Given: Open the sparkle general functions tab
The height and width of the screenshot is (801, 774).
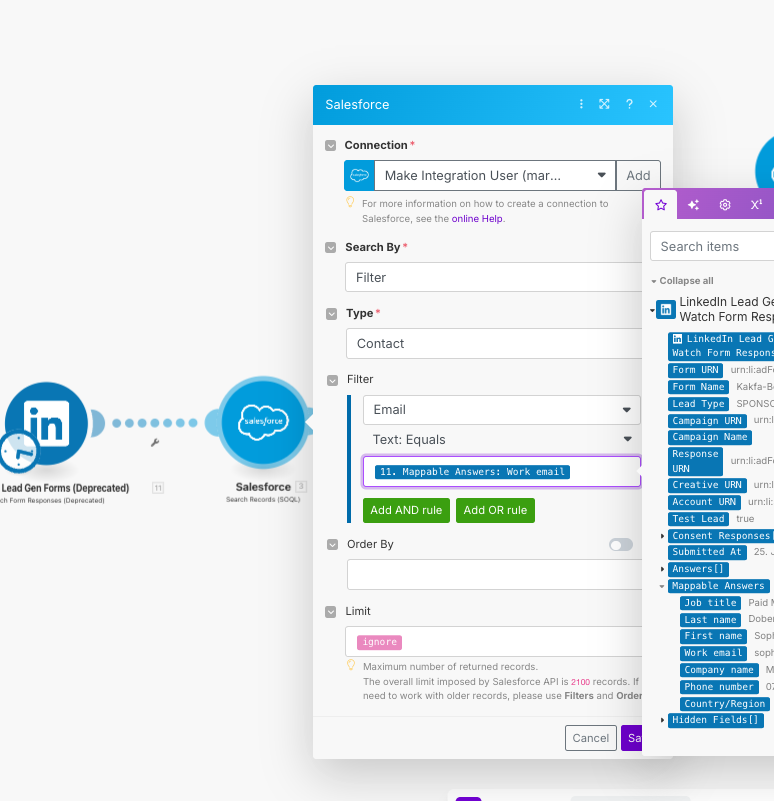Looking at the screenshot, I should (693, 205).
